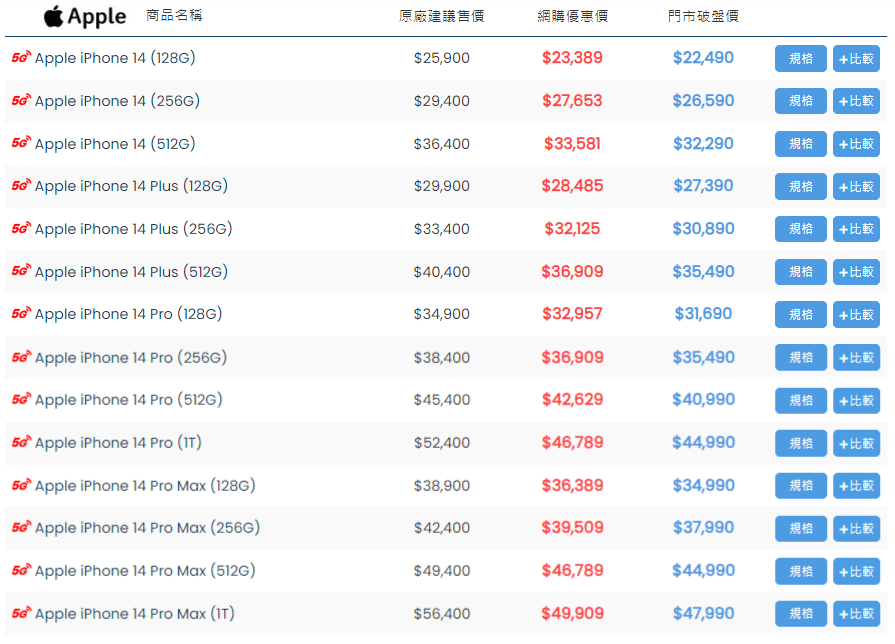View 規格 for iPhone 14 Pro Max (1T)

tap(800, 614)
